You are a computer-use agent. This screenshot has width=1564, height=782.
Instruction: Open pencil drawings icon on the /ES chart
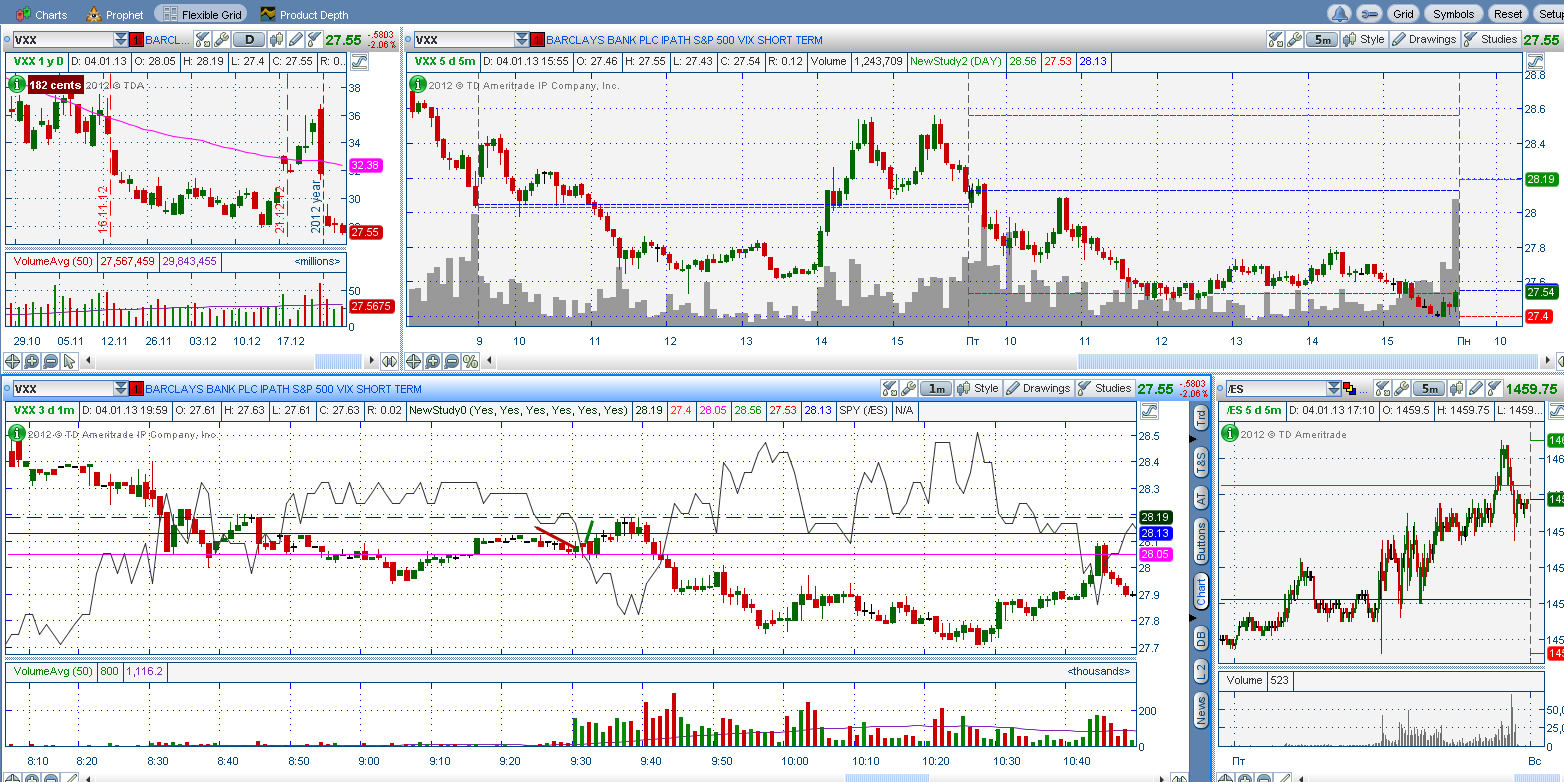(1476, 389)
